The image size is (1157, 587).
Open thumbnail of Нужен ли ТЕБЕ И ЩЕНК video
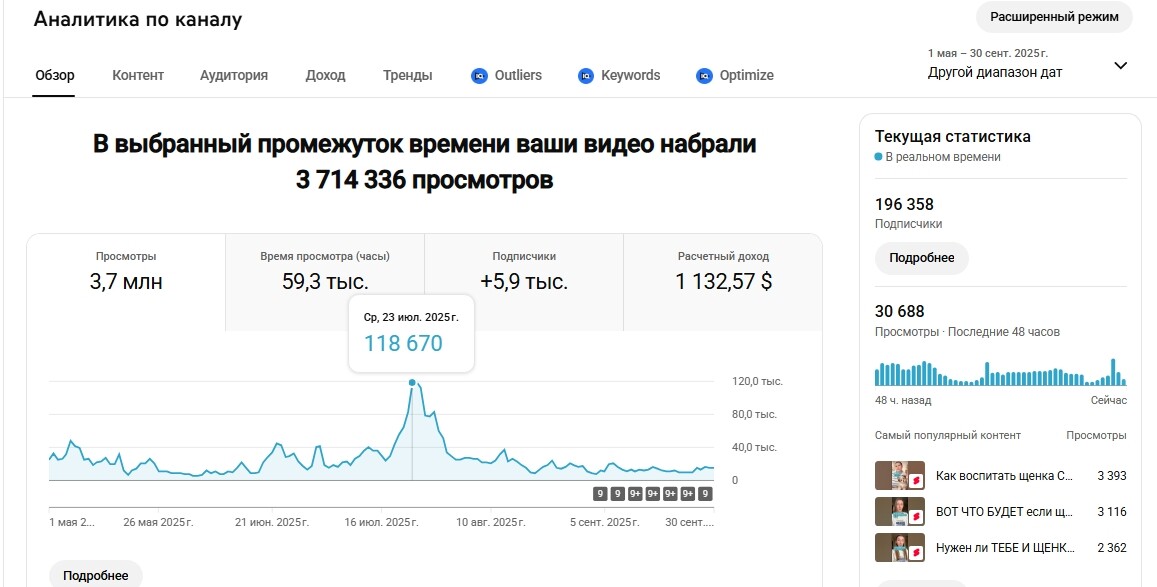[x=899, y=547]
